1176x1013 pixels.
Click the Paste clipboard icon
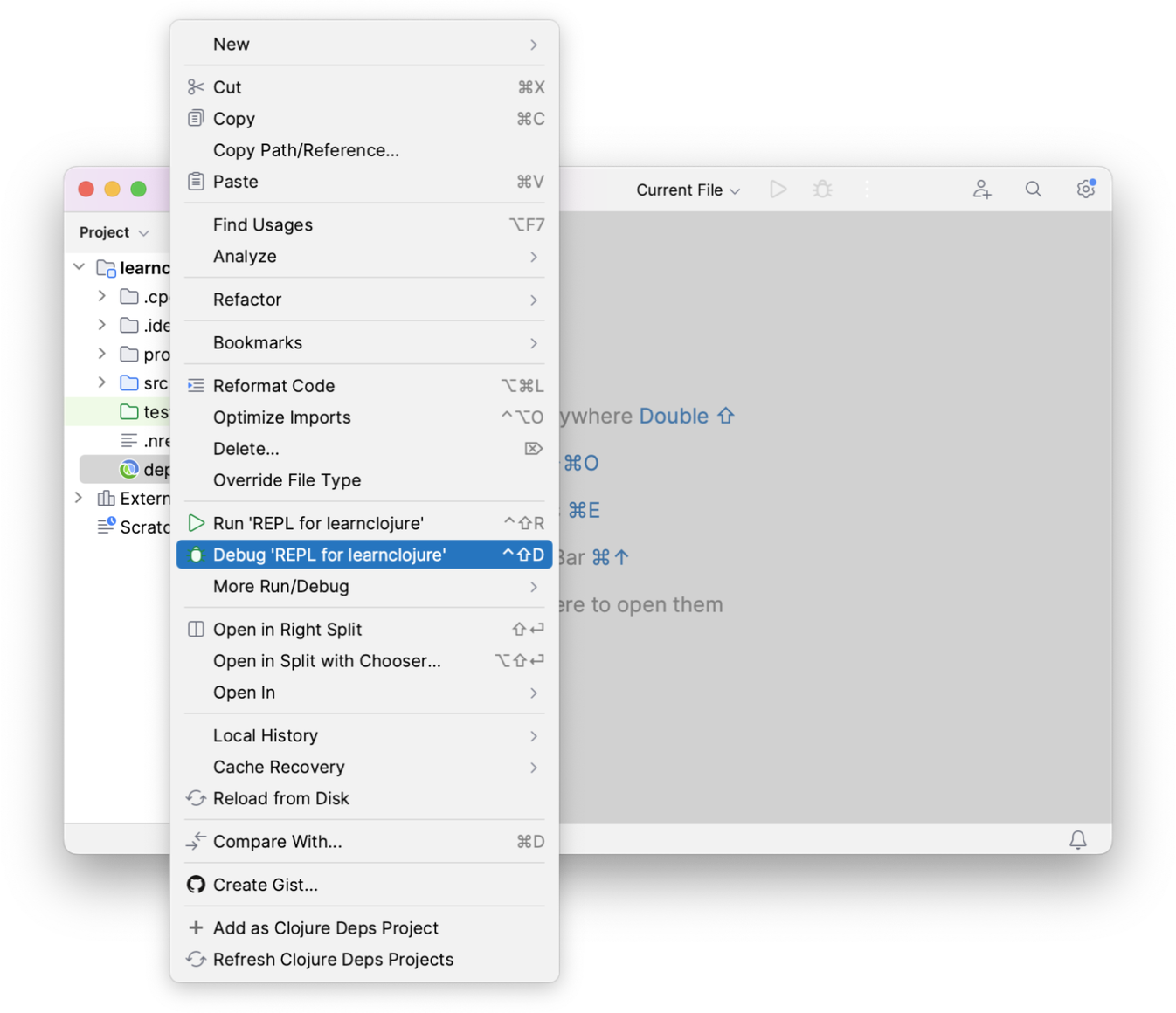[196, 182]
